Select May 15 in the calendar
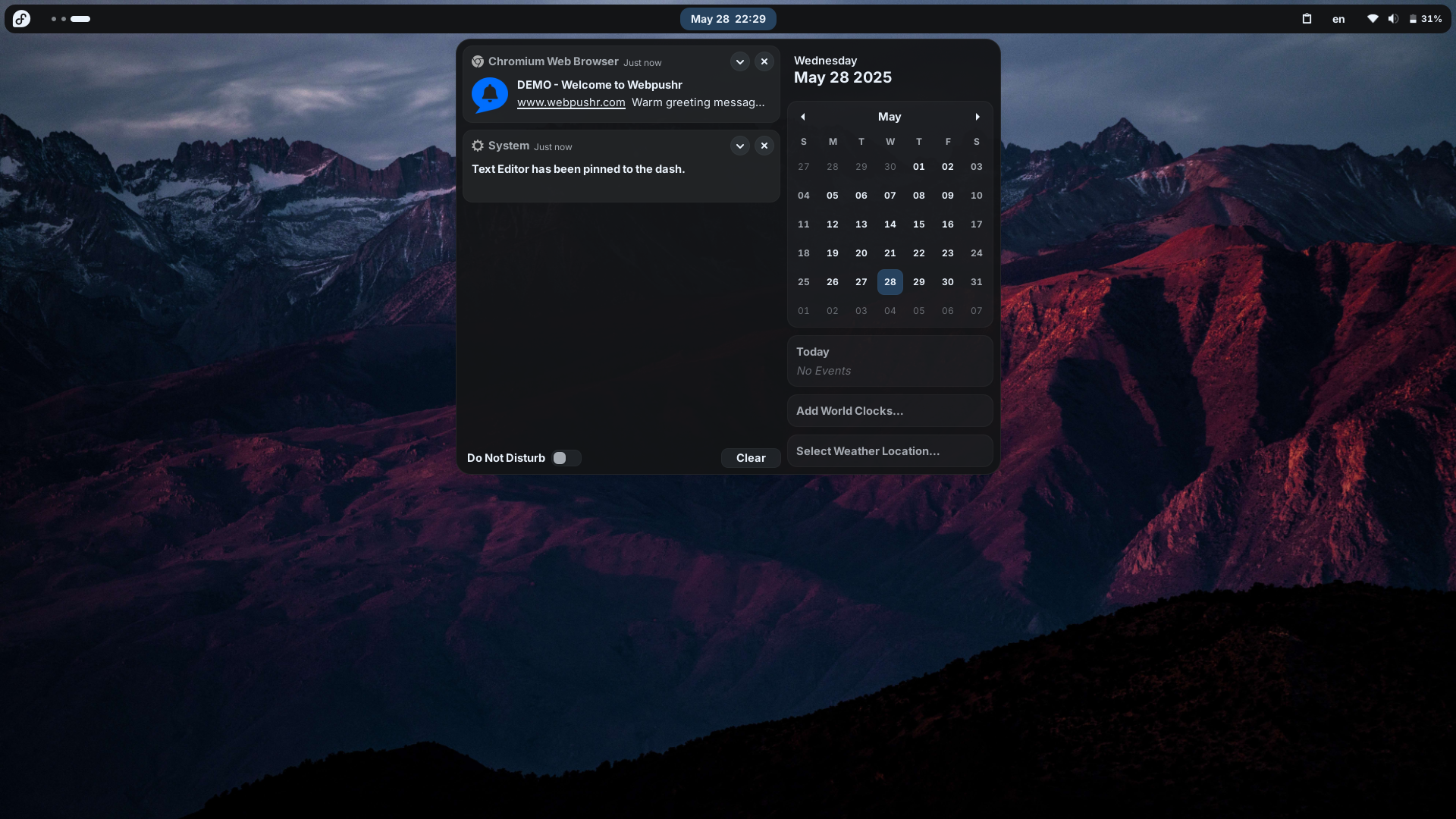This screenshot has width=1456, height=819. (918, 224)
